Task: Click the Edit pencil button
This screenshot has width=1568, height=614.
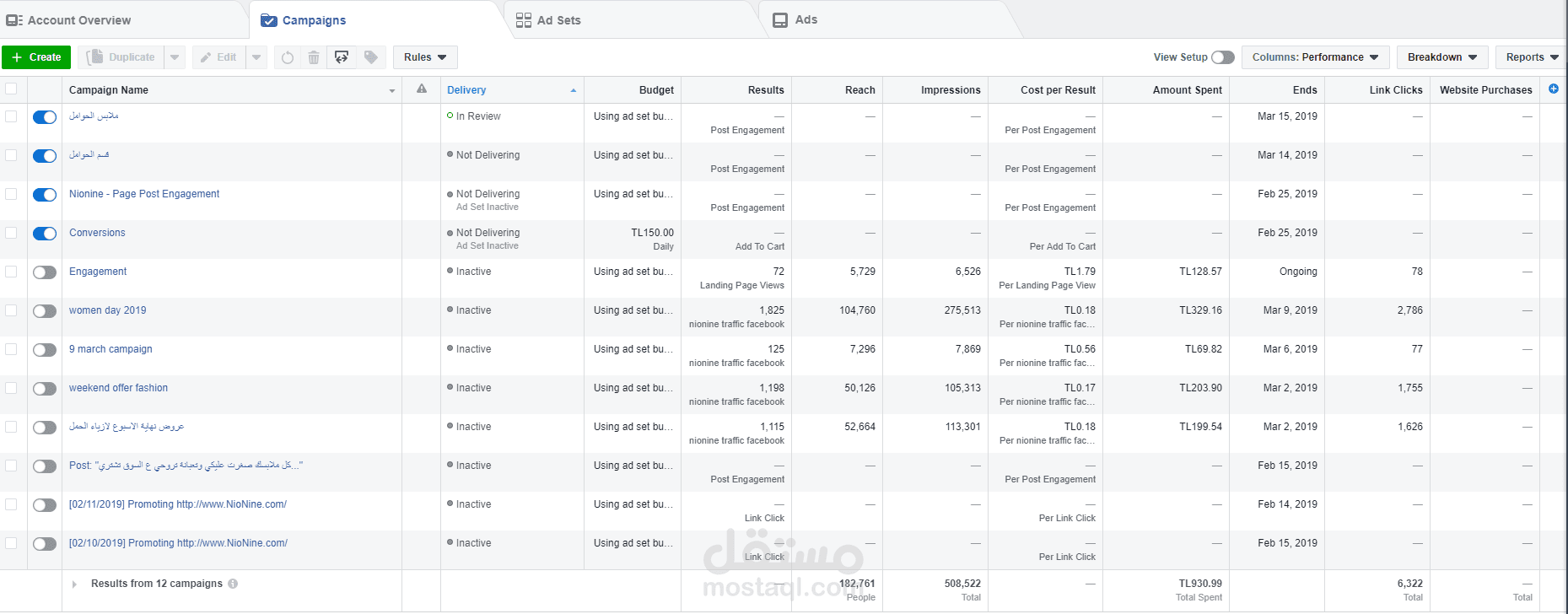Action: tap(219, 57)
